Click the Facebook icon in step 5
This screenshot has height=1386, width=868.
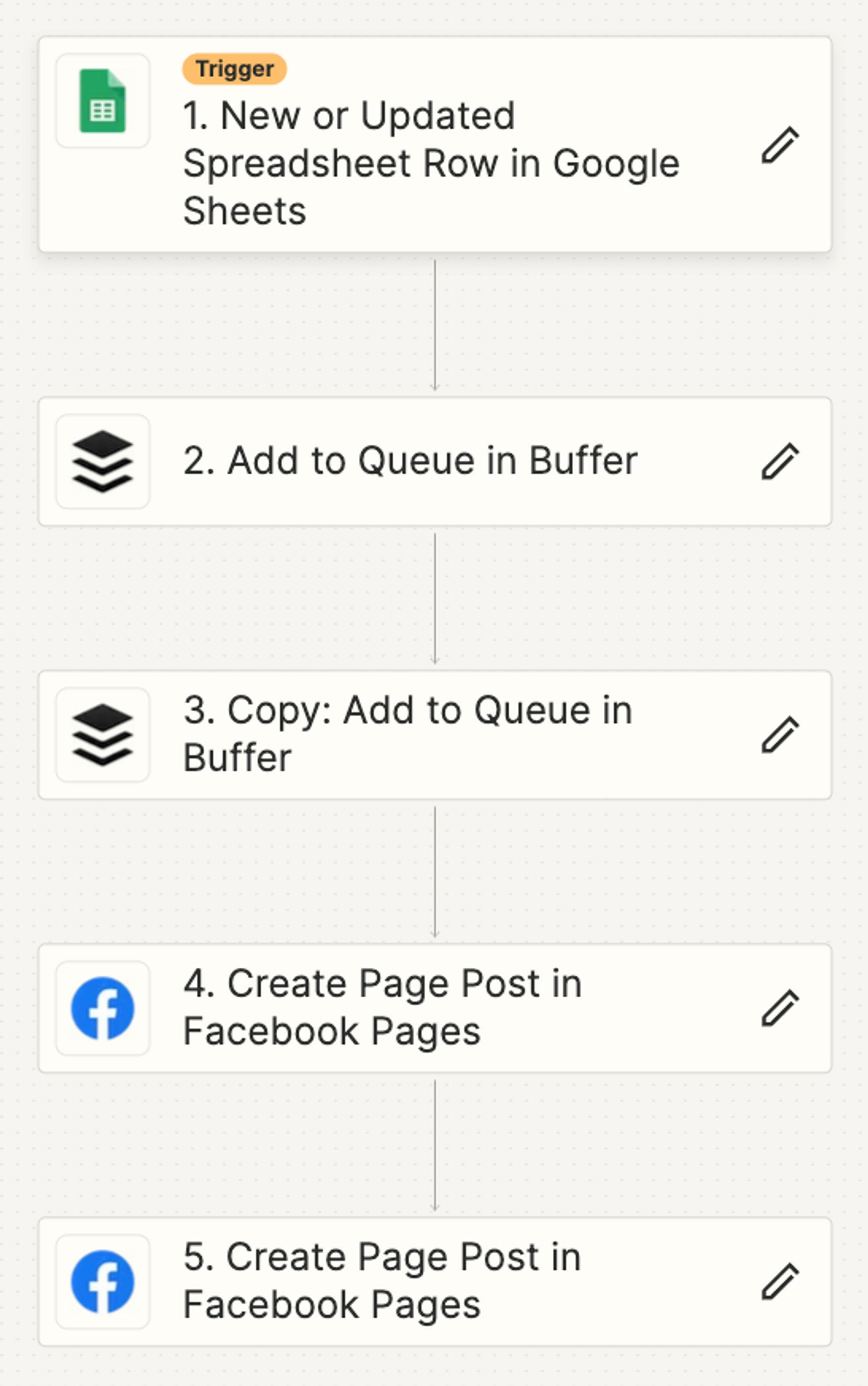tap(103, 1281)
